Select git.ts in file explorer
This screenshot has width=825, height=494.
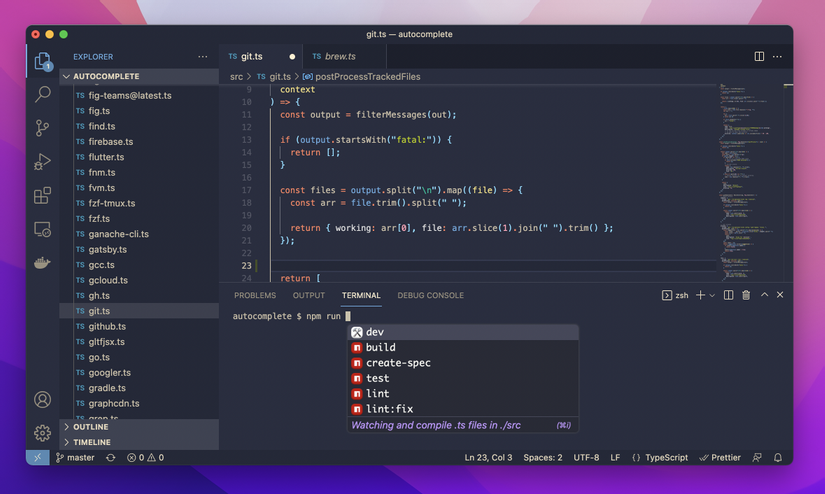click(139, 311)
